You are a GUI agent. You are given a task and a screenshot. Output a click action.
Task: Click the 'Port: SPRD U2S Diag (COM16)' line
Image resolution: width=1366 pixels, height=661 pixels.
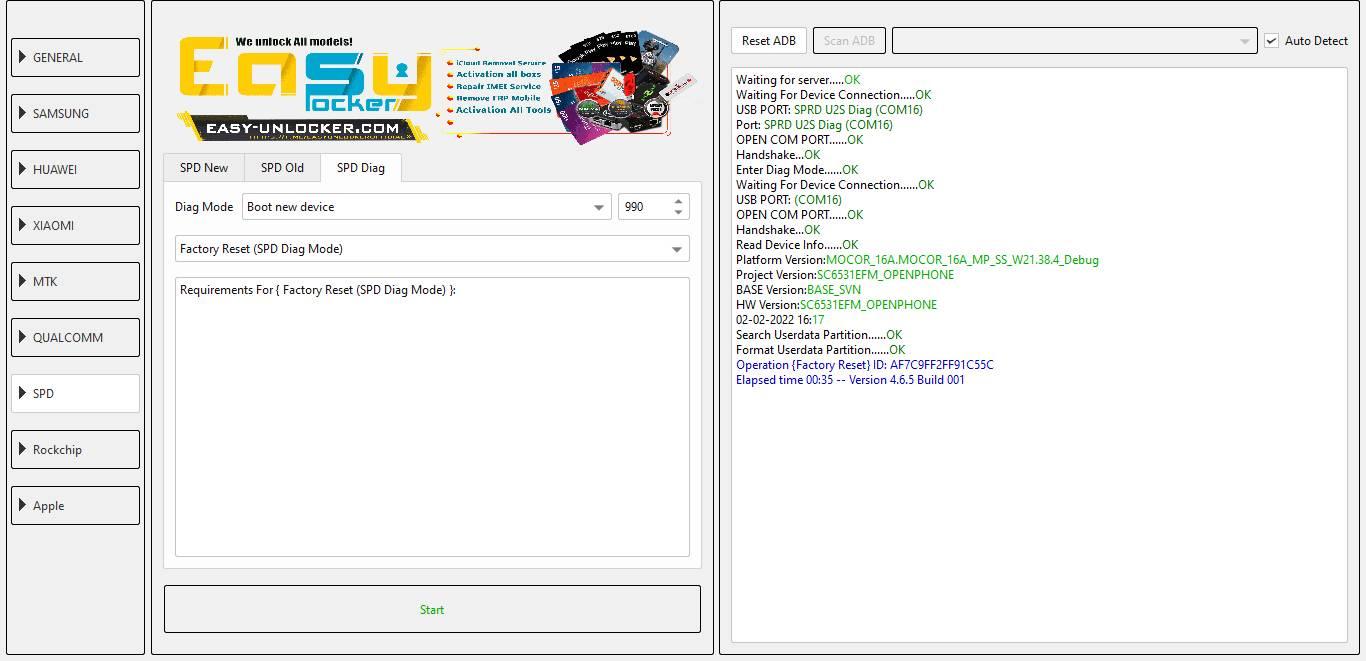coord(814,125)
